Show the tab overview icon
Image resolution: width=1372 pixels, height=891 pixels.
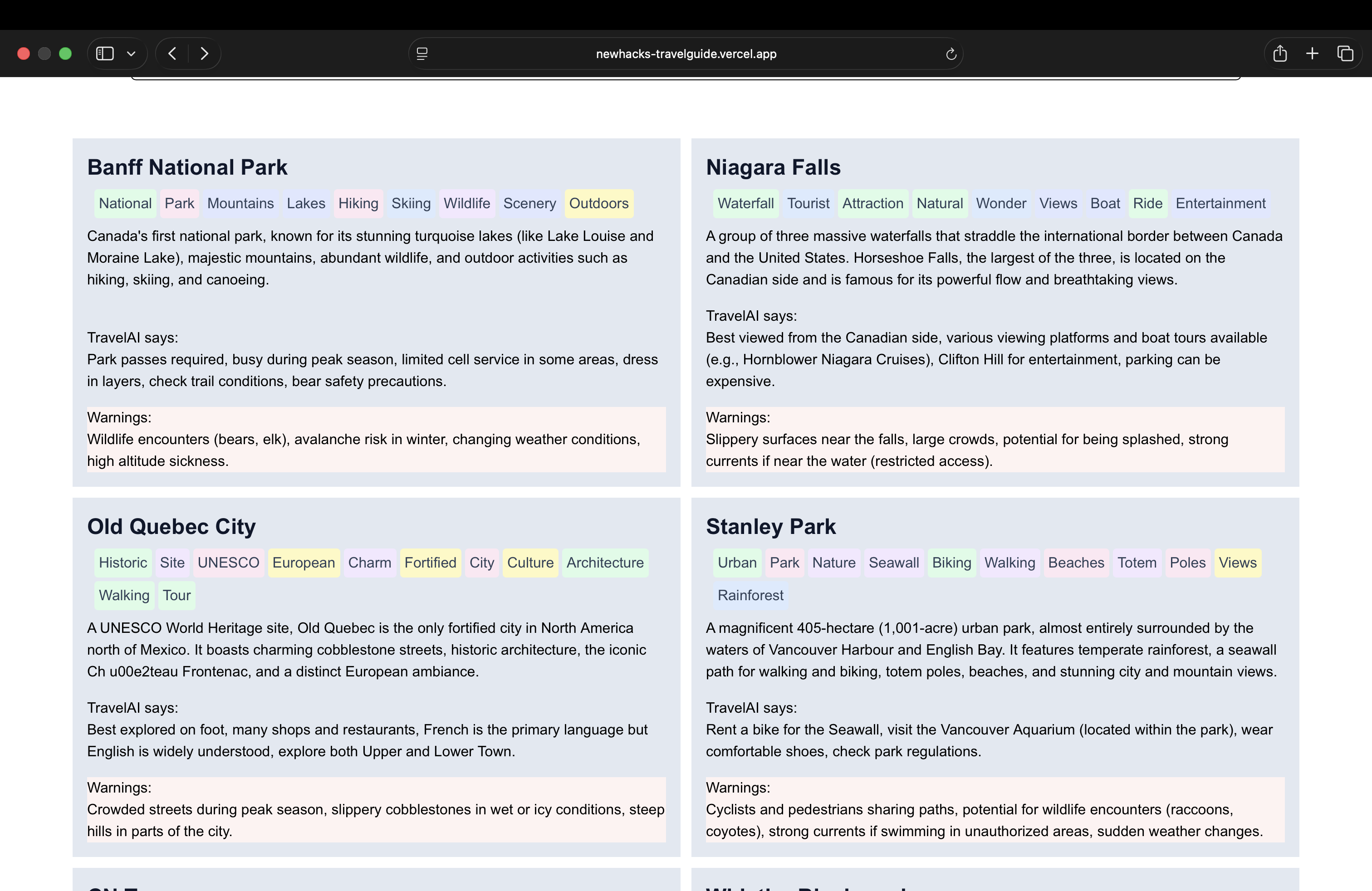click(x=1345, y=54)
